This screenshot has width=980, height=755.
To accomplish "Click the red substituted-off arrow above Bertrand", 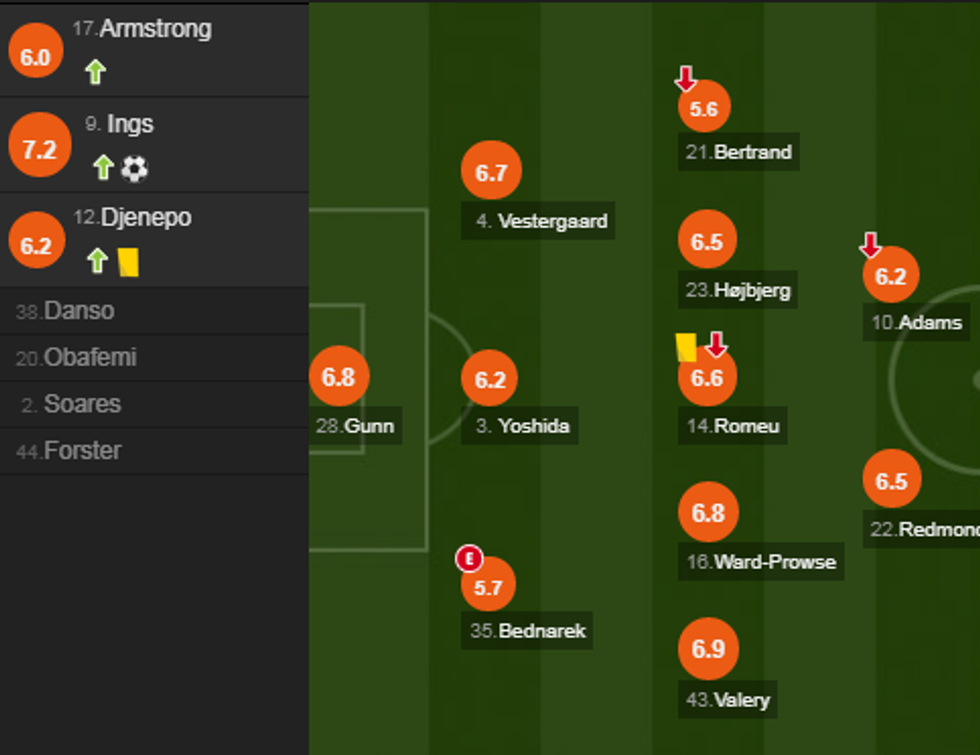I will coord(685,78).
